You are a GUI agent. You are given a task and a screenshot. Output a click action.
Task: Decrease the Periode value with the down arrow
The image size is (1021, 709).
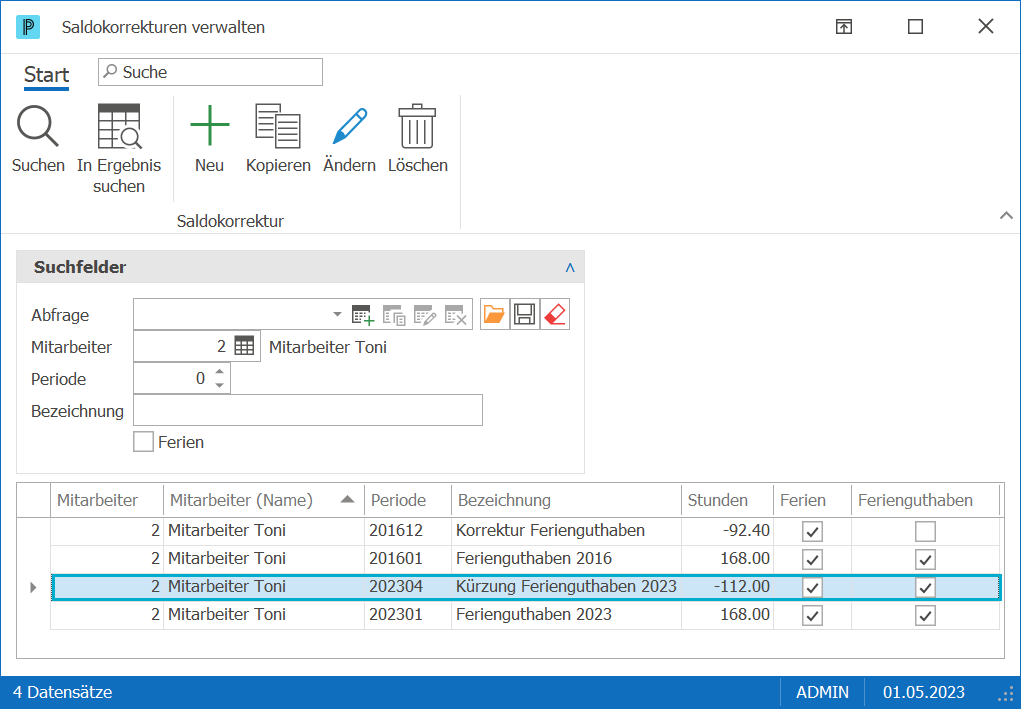(219, 385)
